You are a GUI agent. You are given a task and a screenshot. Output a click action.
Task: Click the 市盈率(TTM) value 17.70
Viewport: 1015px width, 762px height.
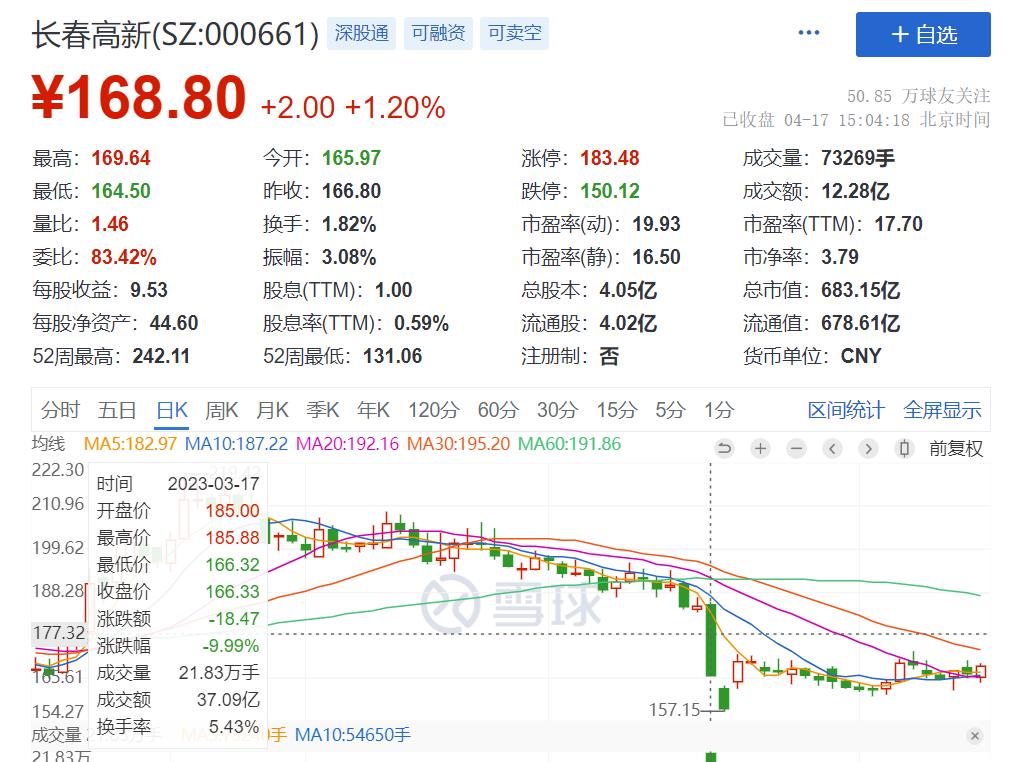898,224
